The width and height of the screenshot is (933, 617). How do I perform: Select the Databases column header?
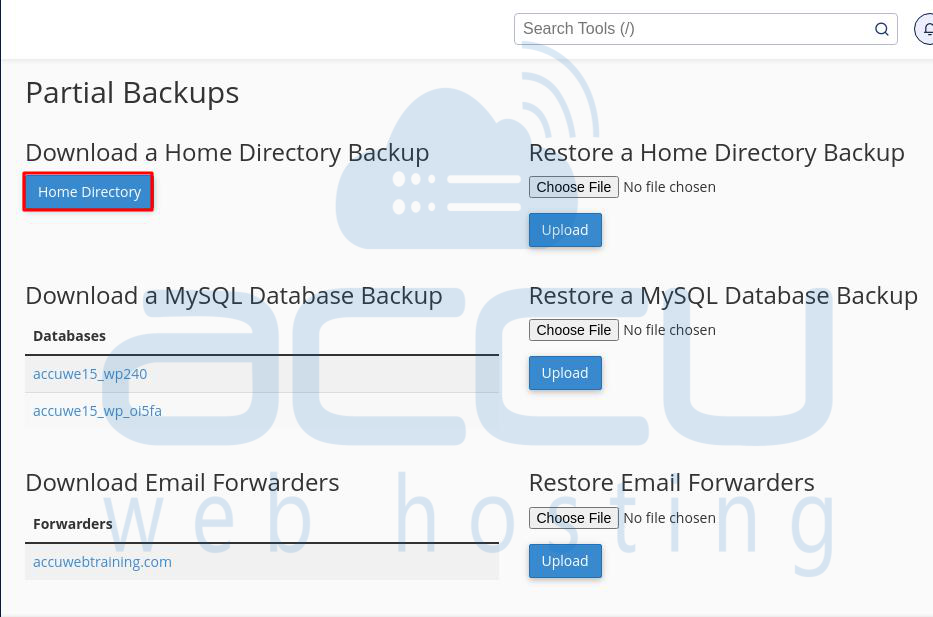click(x=70, y=336)
